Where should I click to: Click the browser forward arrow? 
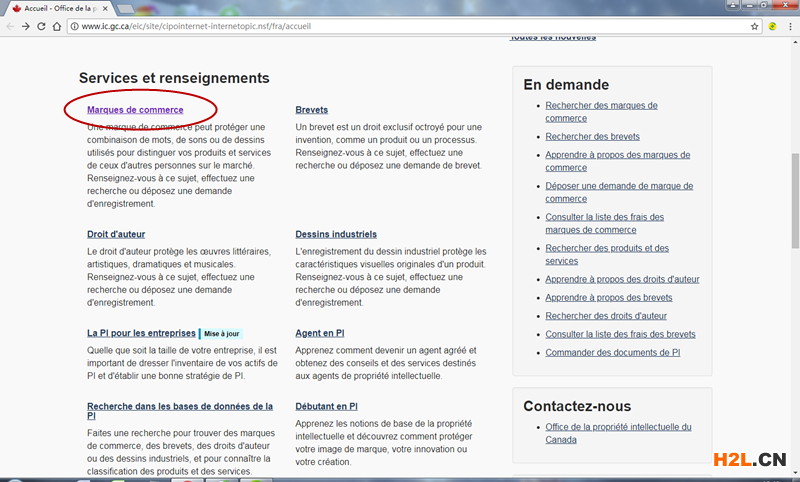tap(26, 26)
